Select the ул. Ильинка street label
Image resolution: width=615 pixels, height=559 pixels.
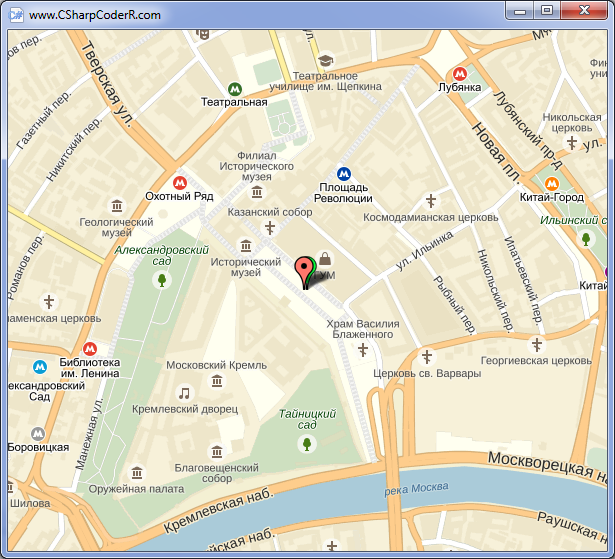click(424, 251)
